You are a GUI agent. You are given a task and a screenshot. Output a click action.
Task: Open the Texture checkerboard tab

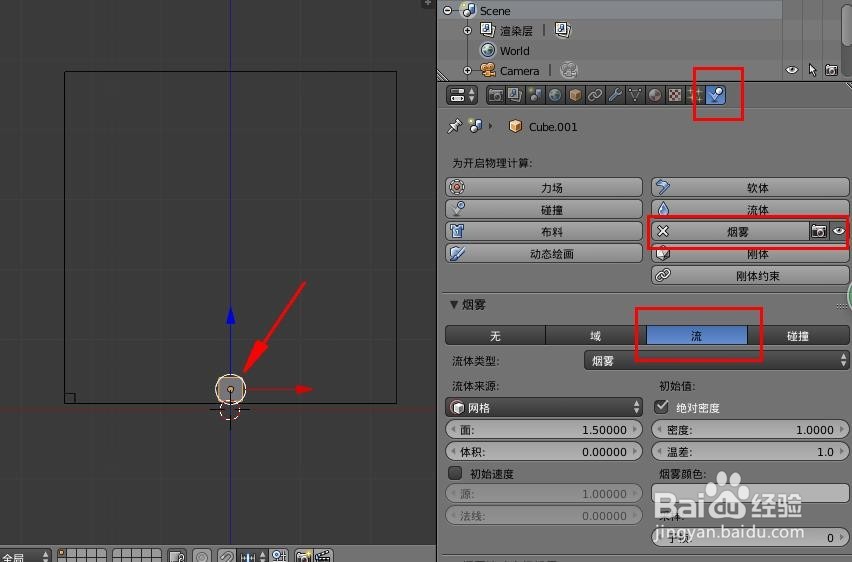point(675,96)
